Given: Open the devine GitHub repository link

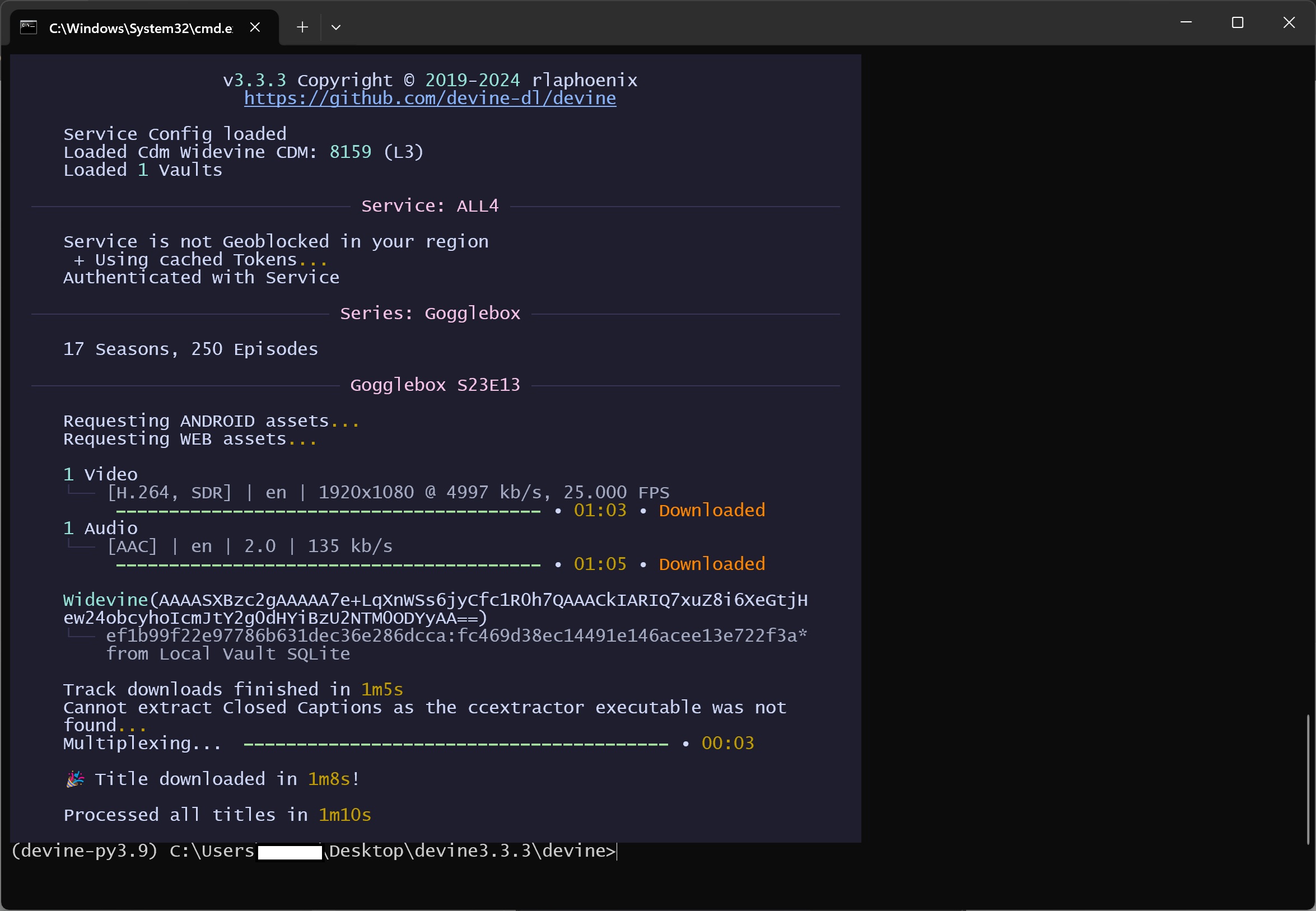Looking at the screenshot, I should click(x=430, y=98).
